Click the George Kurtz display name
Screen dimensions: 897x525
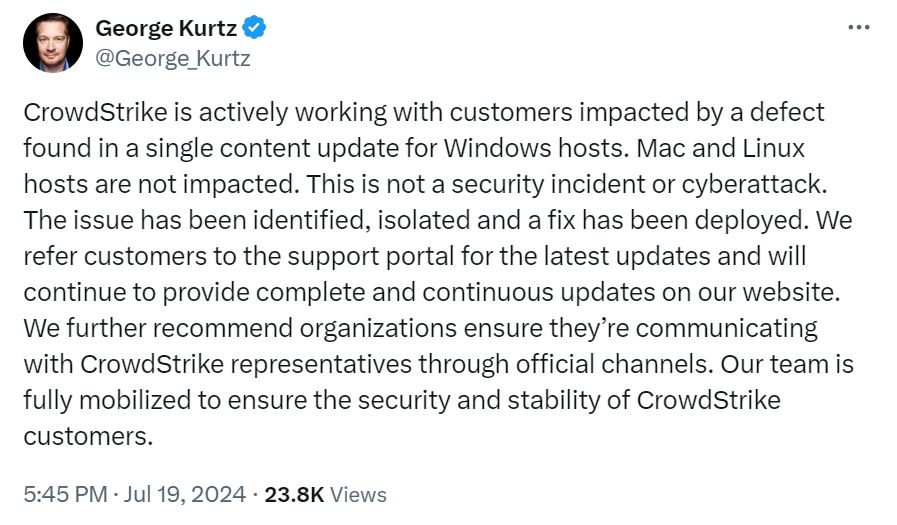coord(166,28)
